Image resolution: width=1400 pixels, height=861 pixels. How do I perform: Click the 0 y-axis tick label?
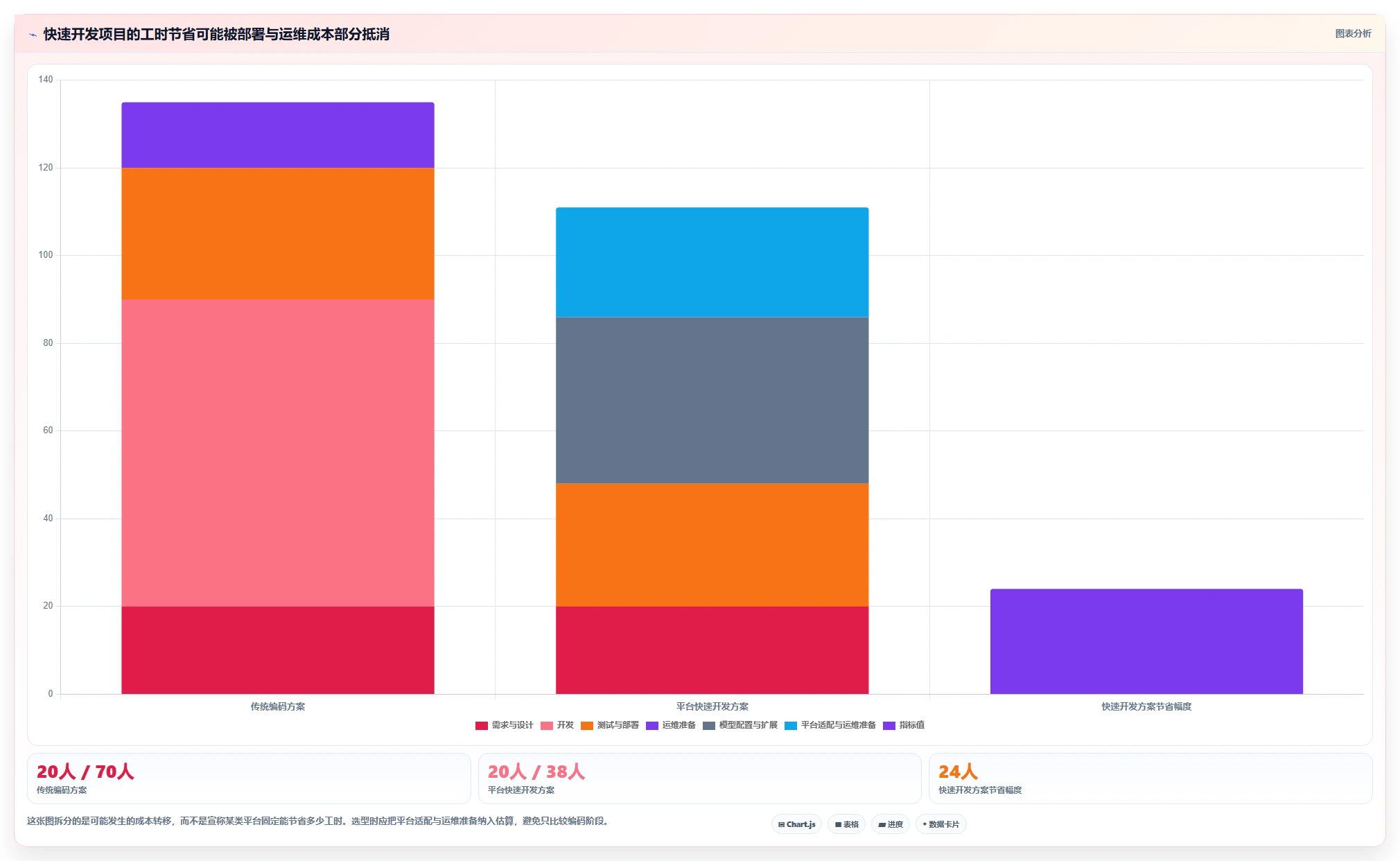51,694
